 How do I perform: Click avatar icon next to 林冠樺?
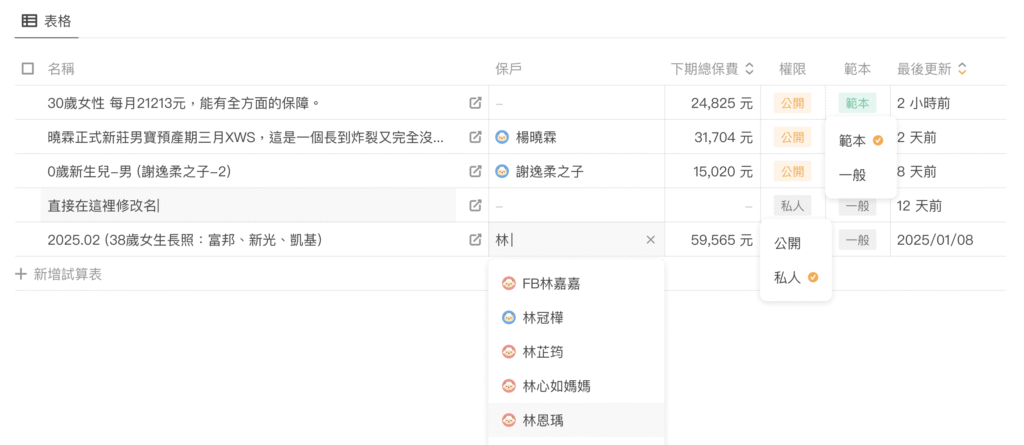(x=509, y=318)
